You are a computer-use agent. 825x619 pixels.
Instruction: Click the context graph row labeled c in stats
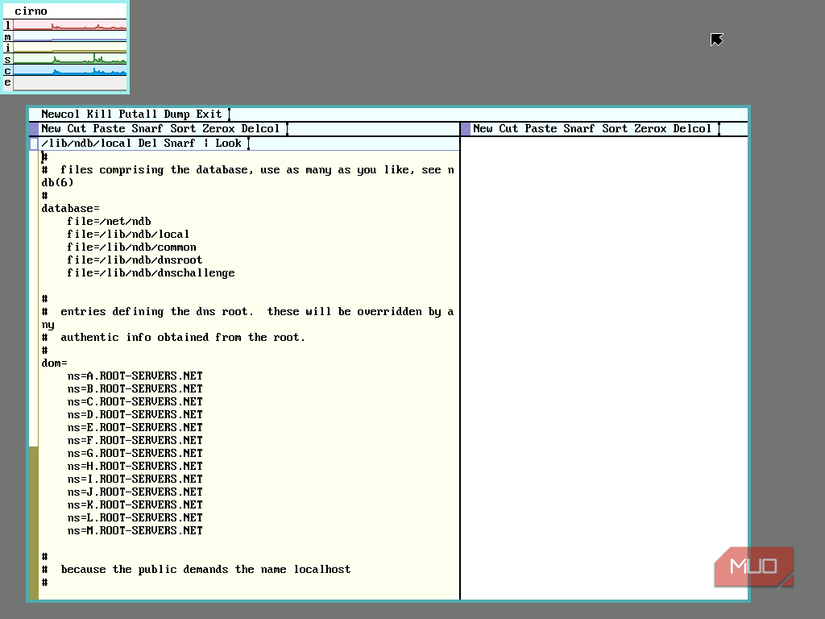[65, 71]
